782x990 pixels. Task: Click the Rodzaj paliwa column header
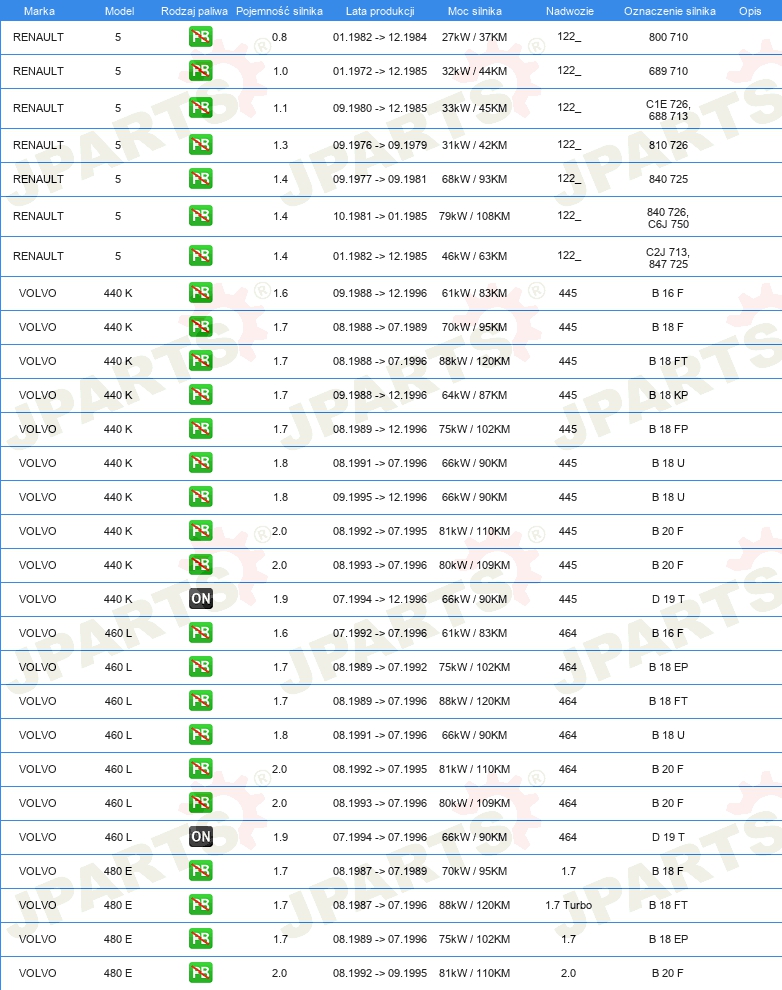194,11
